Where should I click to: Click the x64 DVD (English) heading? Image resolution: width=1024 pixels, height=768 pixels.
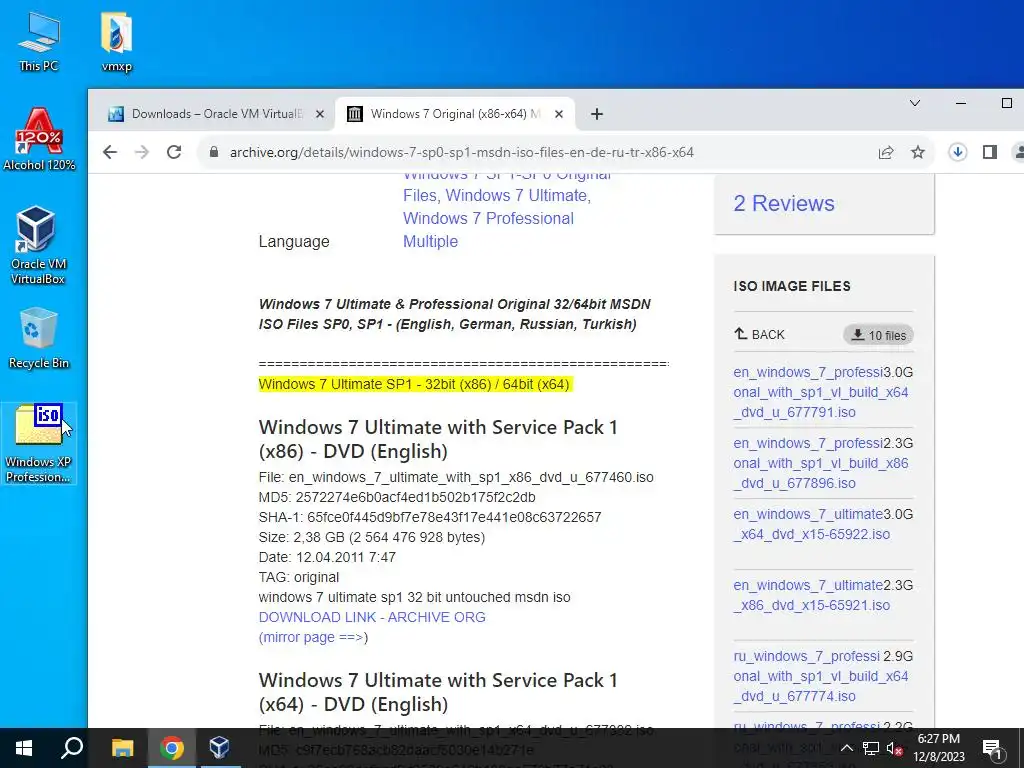tap(438, 692)
